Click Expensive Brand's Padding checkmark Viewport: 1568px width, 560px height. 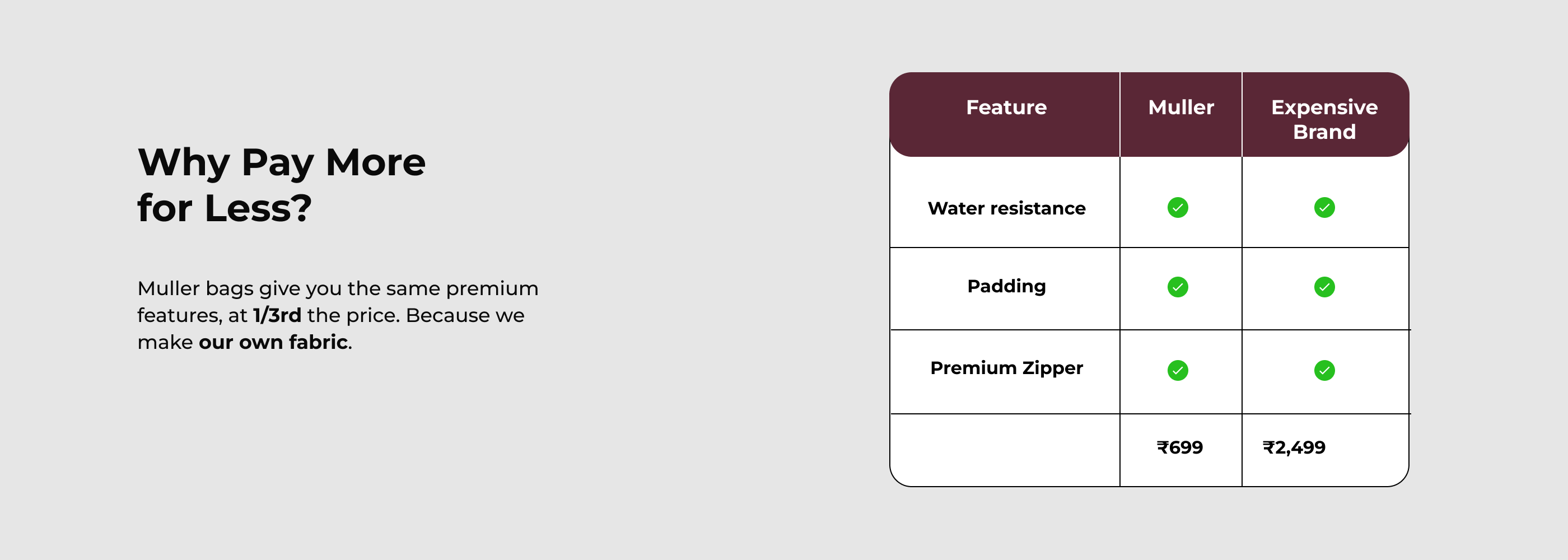(x=1324, y=287)
